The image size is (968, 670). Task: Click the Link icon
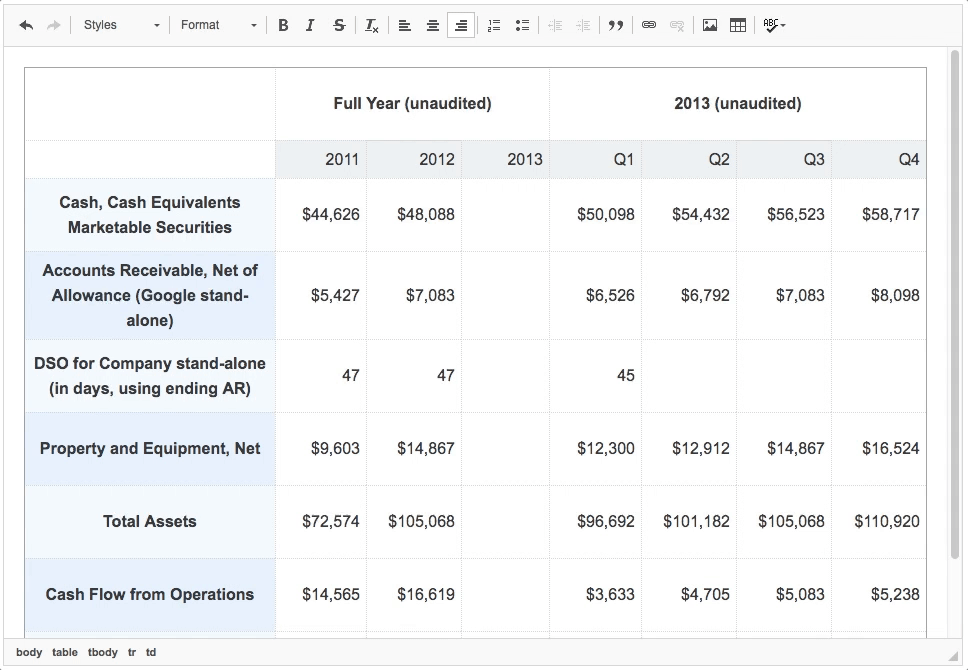pos(649,25)
